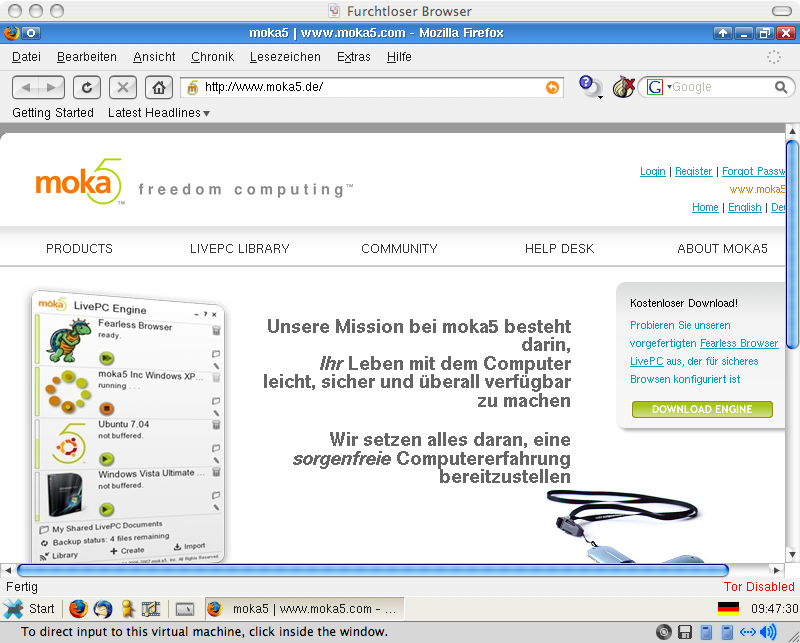
Task: Click the orange Go arrow in address bar
Action: pos(552,87)
